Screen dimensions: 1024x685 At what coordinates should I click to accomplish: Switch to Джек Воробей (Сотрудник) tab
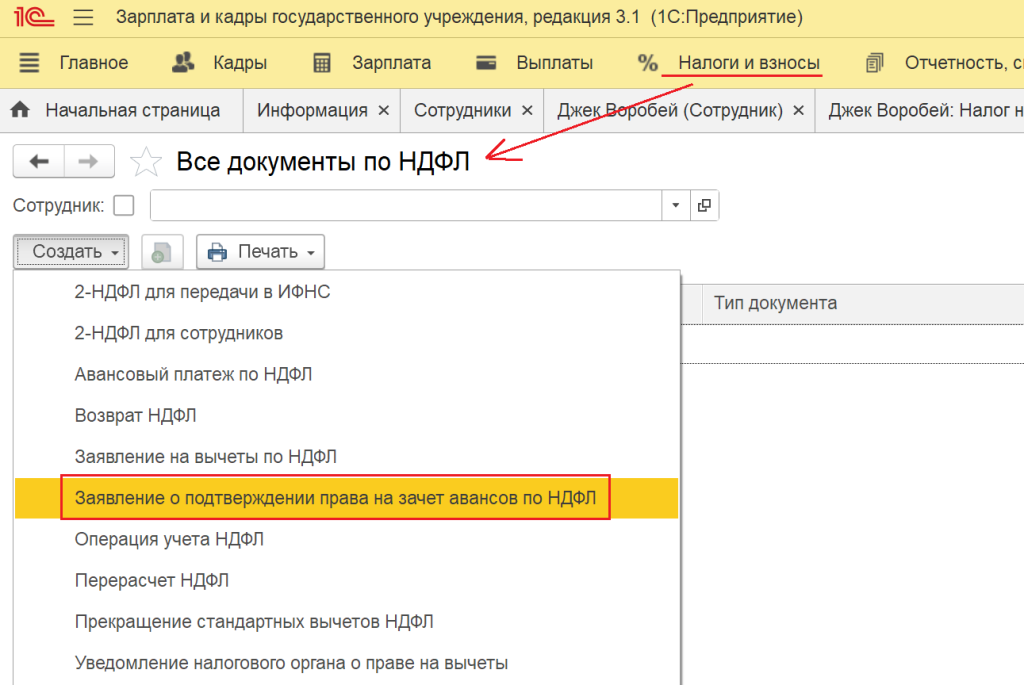669,110
